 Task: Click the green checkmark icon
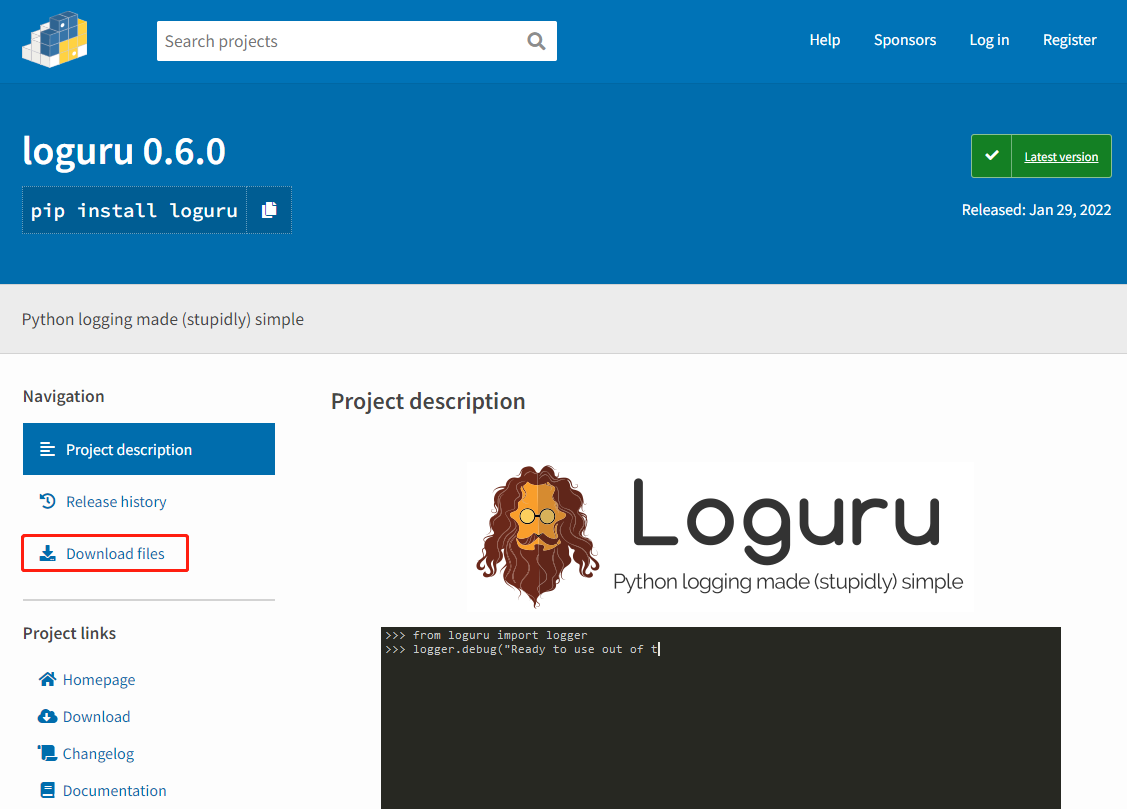992,155
